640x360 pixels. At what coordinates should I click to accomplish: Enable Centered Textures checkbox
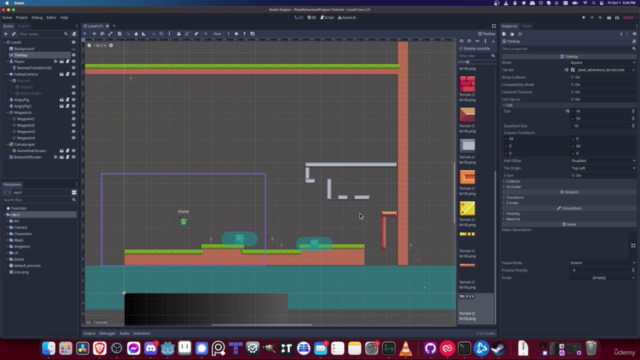tap(572, 92)
